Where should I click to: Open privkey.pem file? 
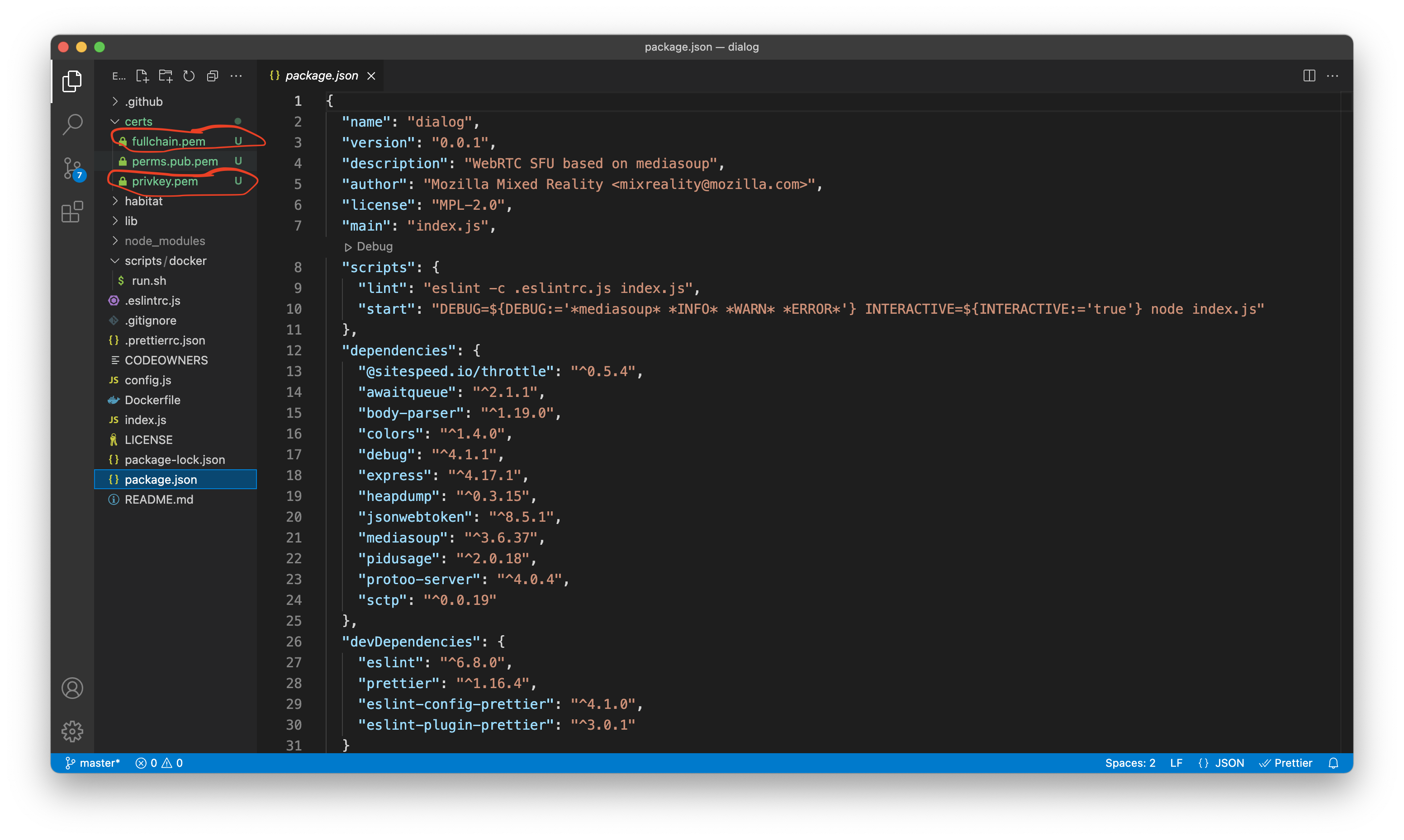point(175,181)
